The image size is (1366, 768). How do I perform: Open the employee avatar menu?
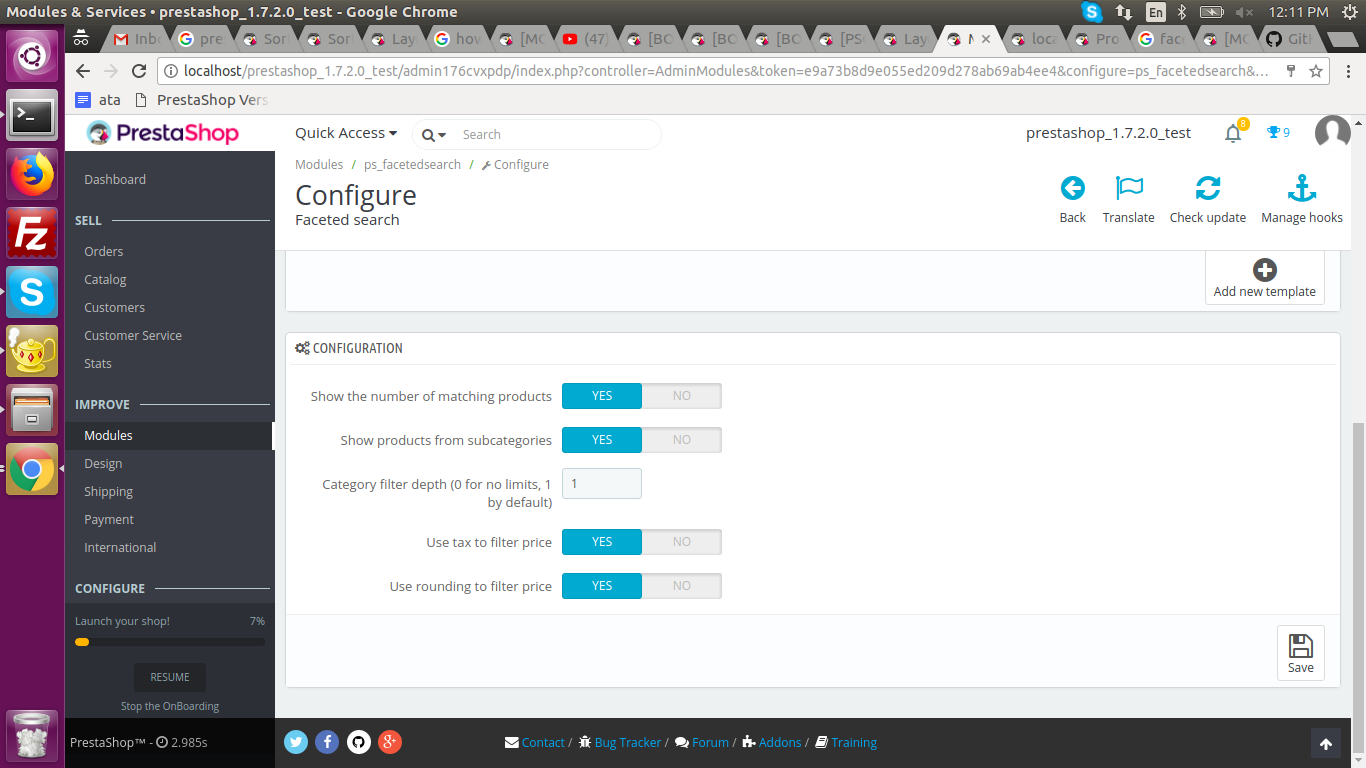1333,133
